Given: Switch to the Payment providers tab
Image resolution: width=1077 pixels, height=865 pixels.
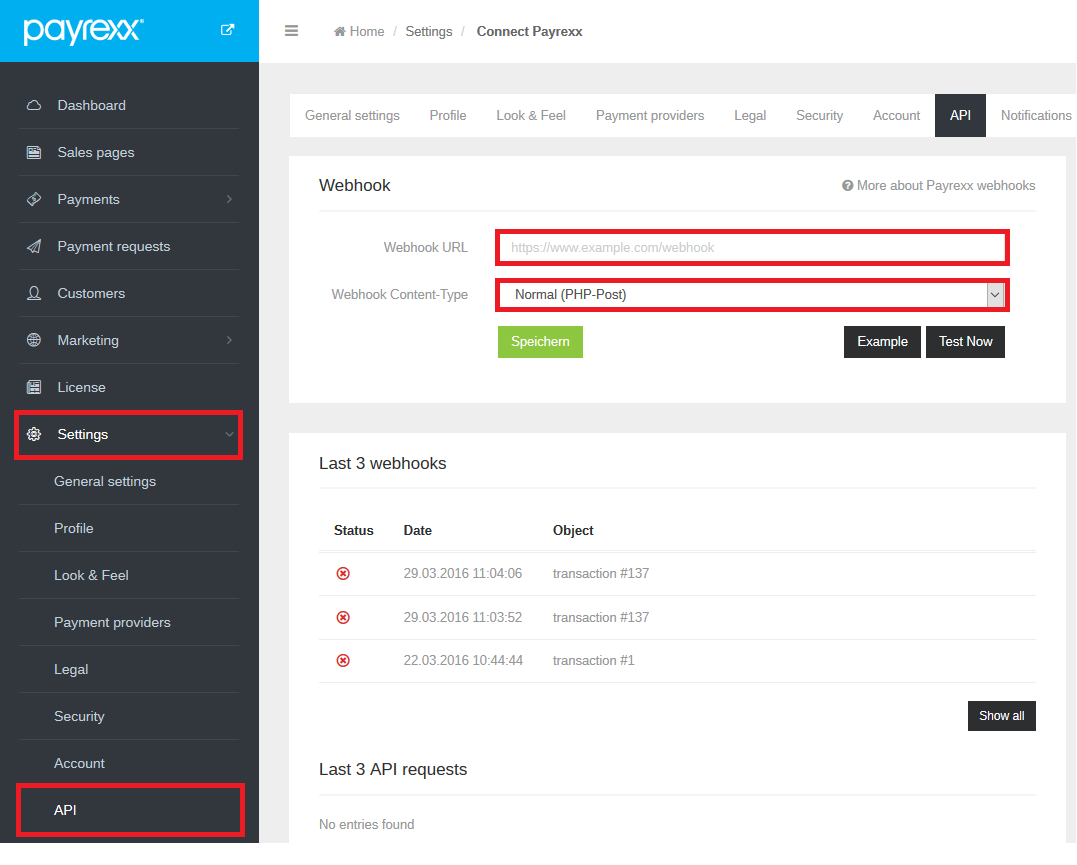Looking at the screenshot, I should (650, 116).
